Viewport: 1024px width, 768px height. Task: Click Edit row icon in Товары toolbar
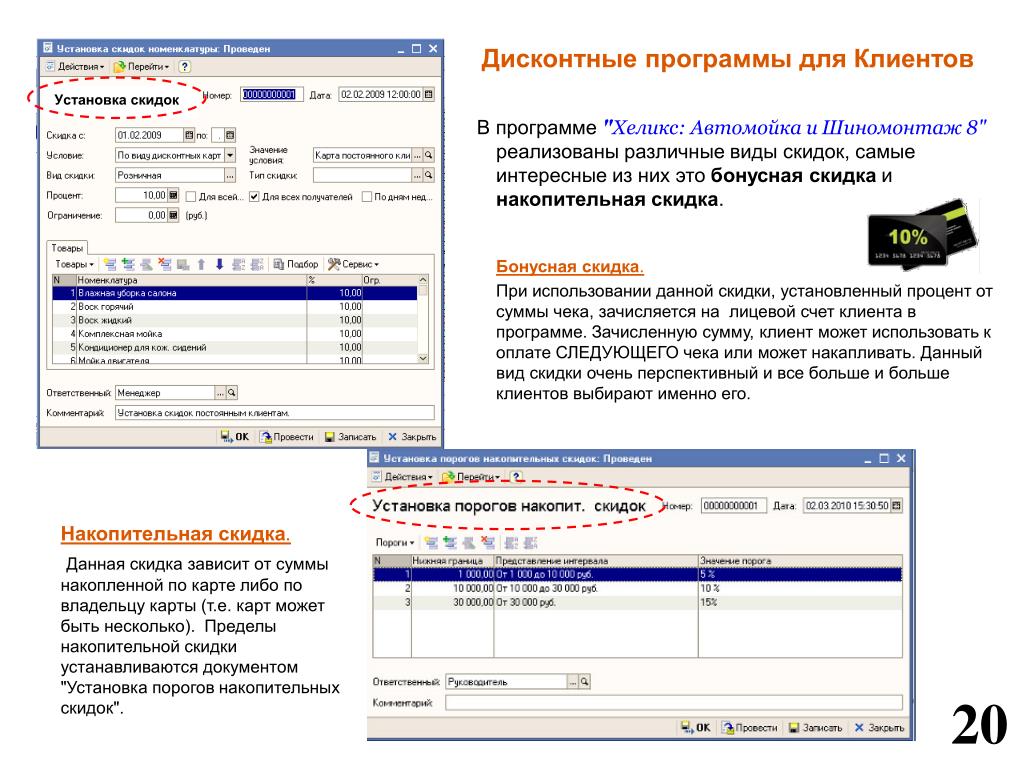point(146,264)
